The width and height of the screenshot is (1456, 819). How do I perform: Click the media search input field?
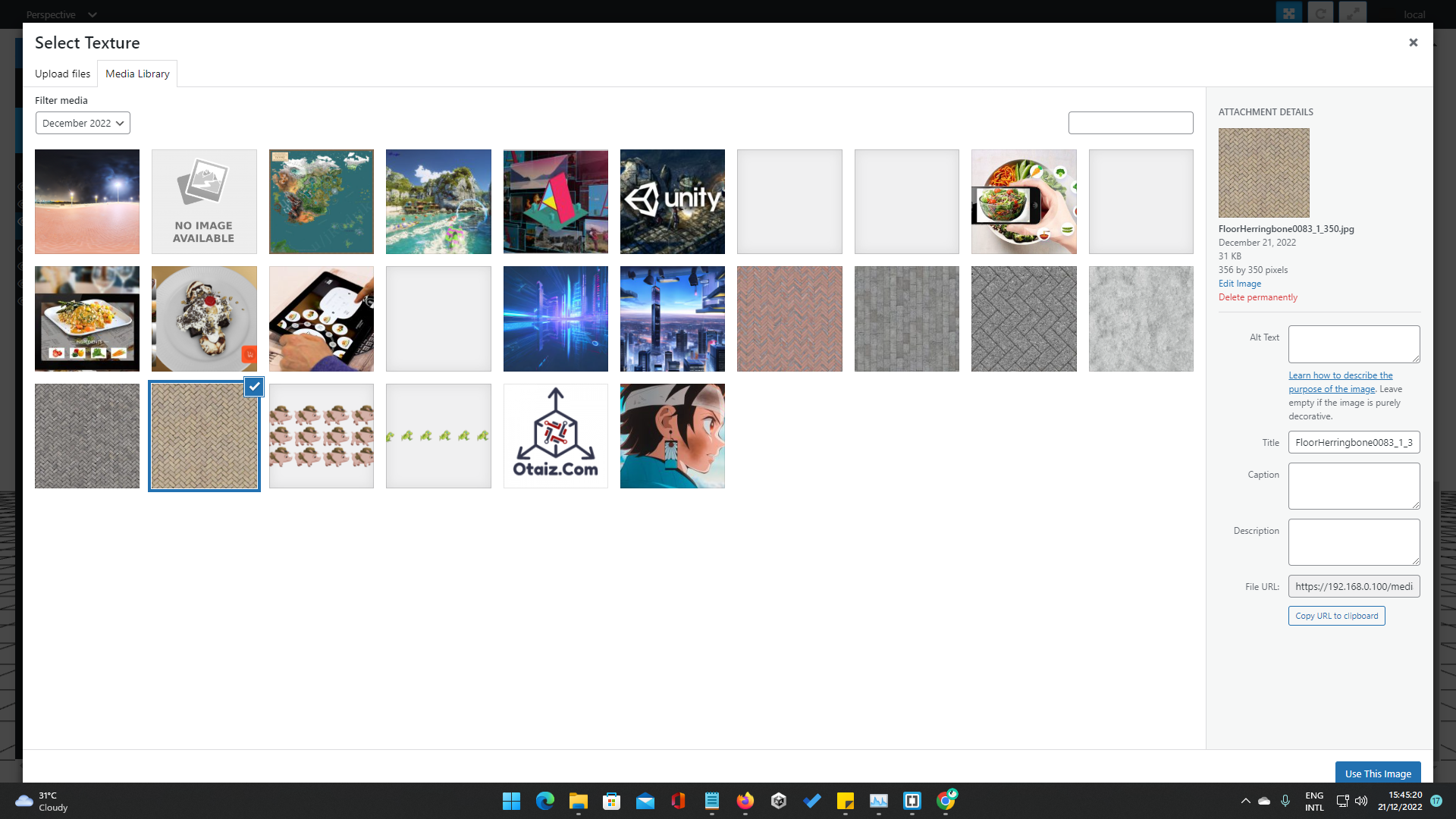[x=1131, y=123]
